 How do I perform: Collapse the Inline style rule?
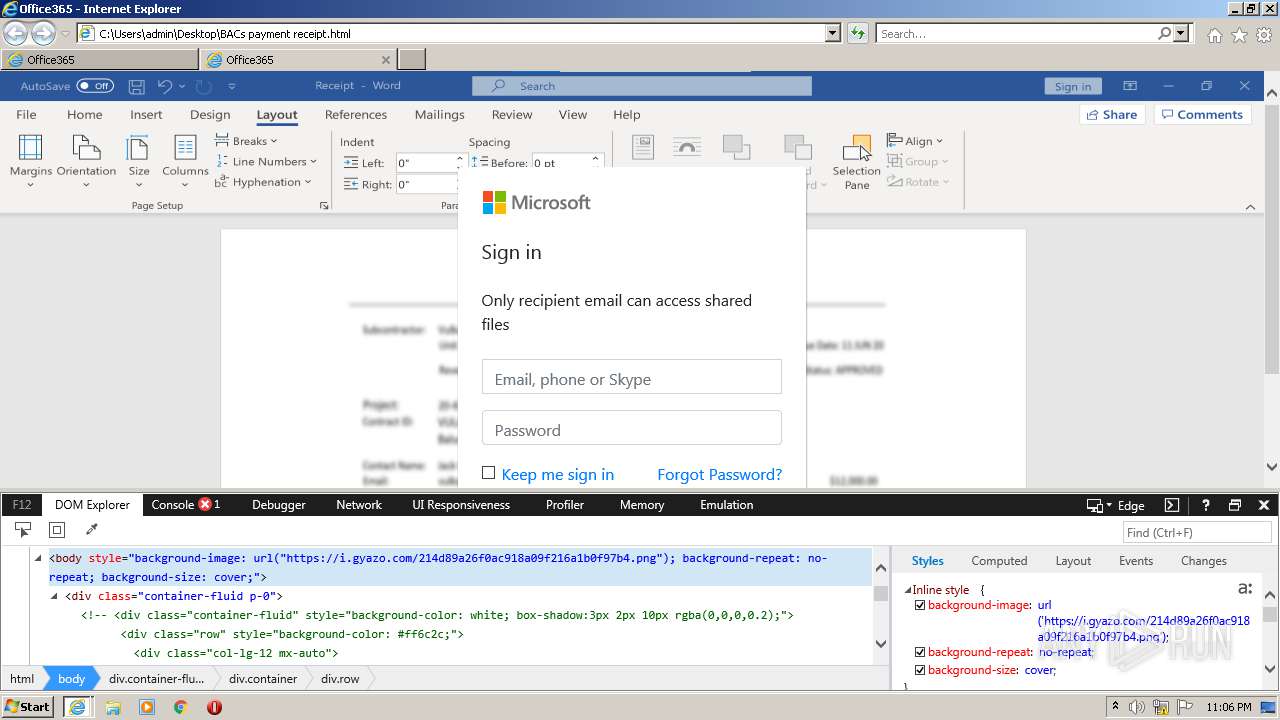pyautogui.click(x=908, y=590)
